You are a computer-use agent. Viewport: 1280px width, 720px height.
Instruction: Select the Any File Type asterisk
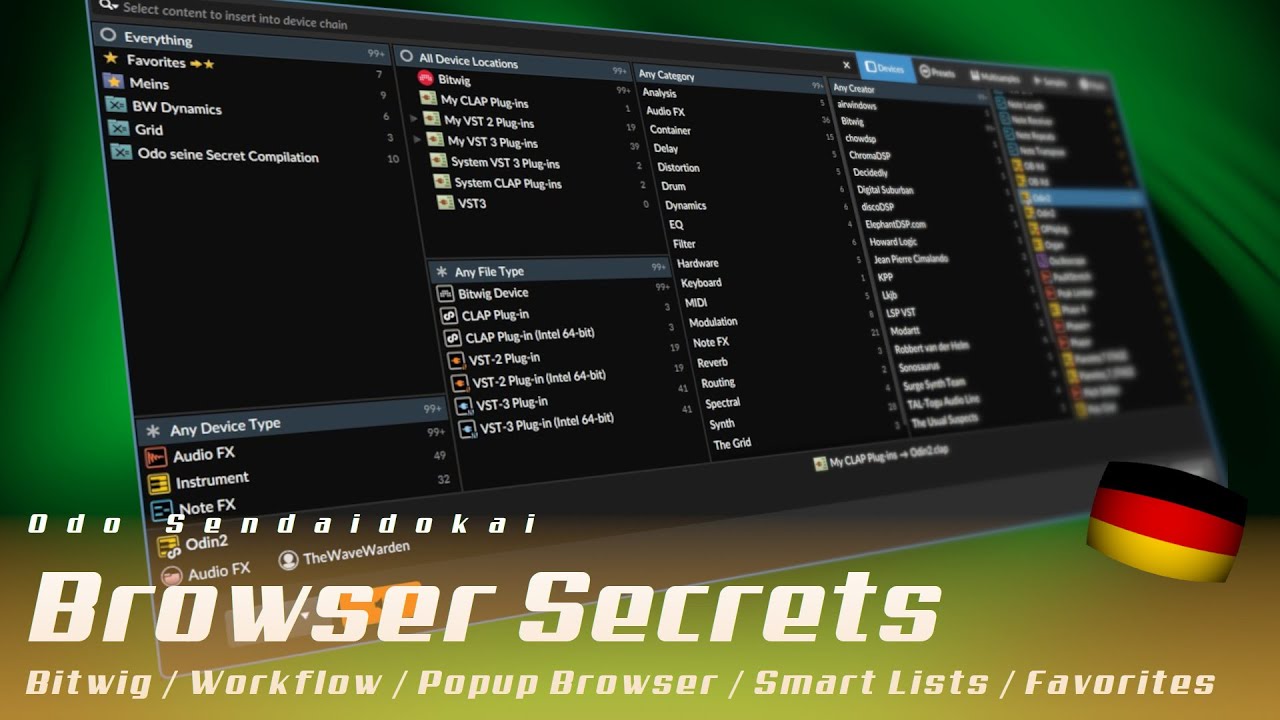(440, 272)
